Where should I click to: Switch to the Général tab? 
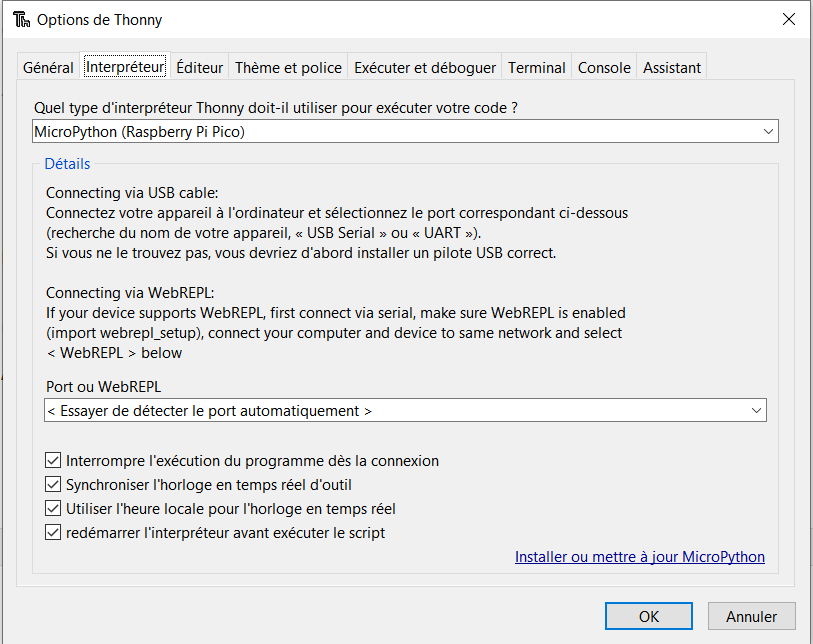48,68
